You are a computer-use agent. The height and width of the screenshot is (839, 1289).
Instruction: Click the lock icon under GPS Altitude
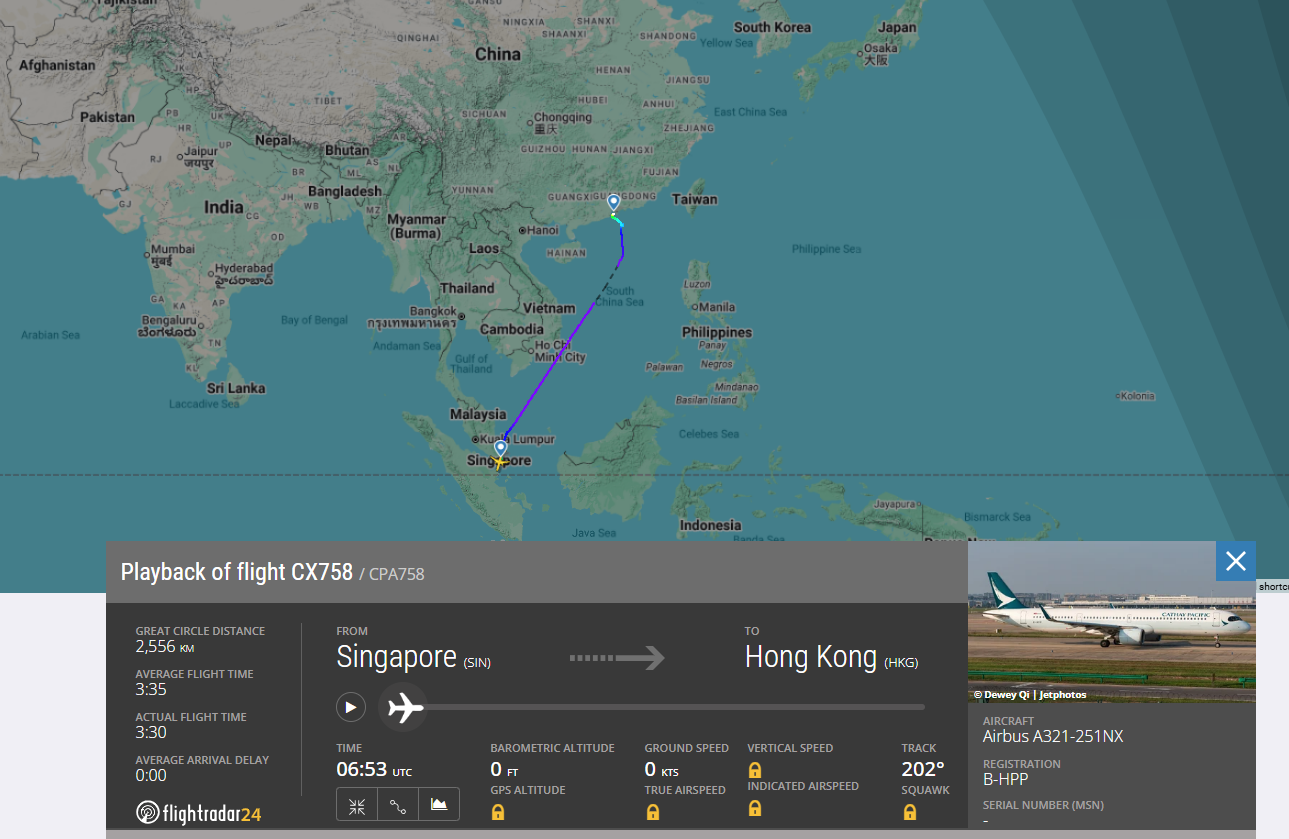pyautogui.click(x=498, y=812)
